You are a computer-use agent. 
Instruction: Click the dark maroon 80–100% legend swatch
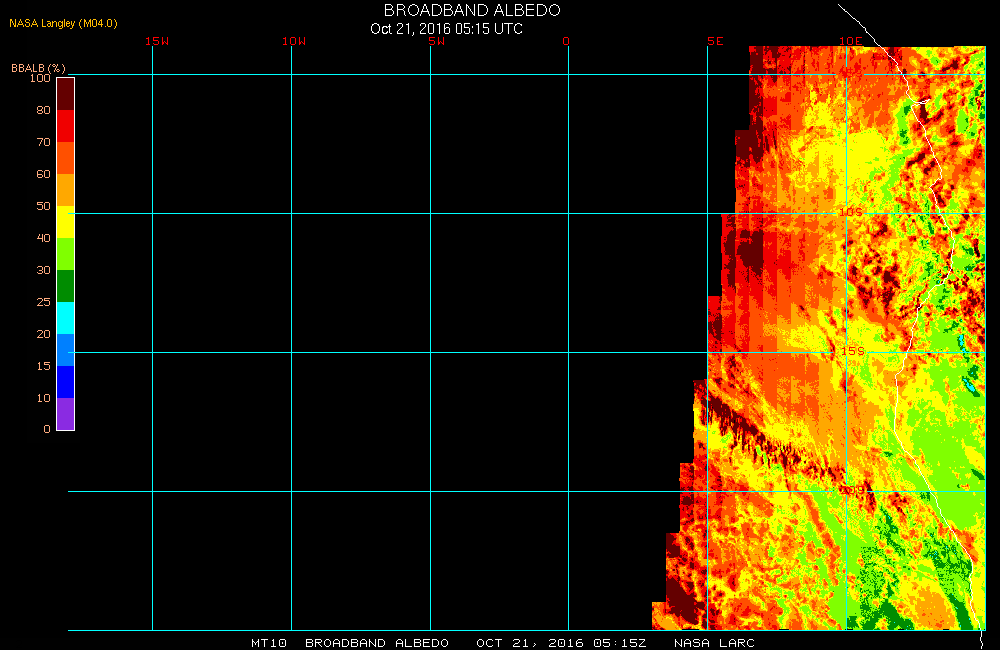(65, 94)
